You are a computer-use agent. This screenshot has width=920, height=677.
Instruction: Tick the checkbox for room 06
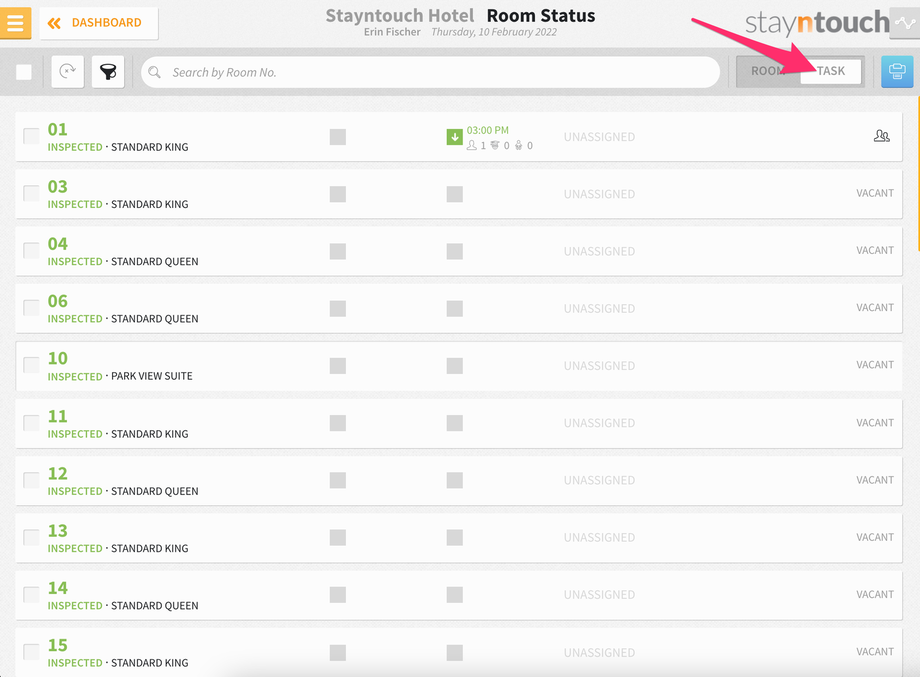(x=31, y=307)
